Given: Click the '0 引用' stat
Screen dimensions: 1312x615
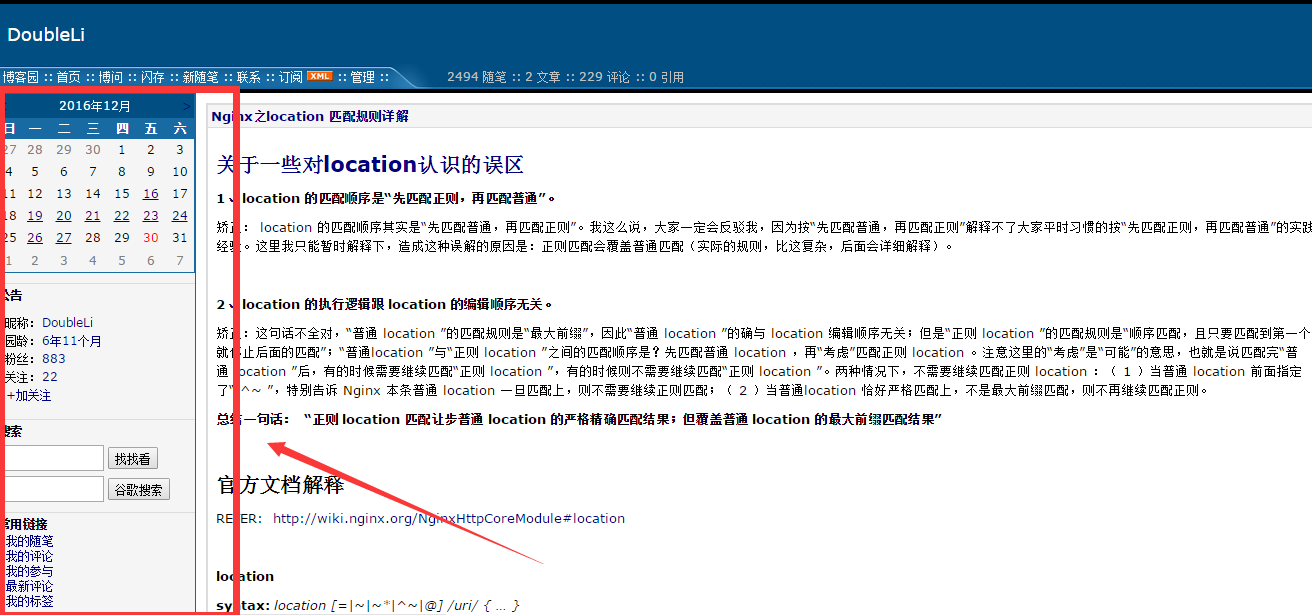Looking at the screenshot, I should coord(667,77).
